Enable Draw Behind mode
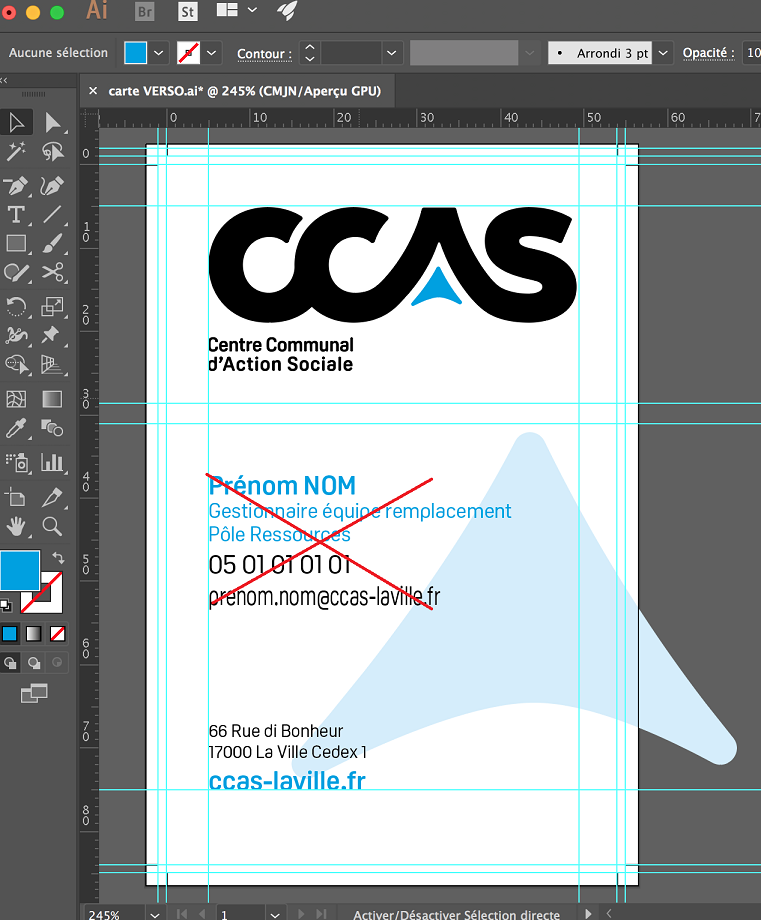 pyautogui.click(x=34, y=662)
